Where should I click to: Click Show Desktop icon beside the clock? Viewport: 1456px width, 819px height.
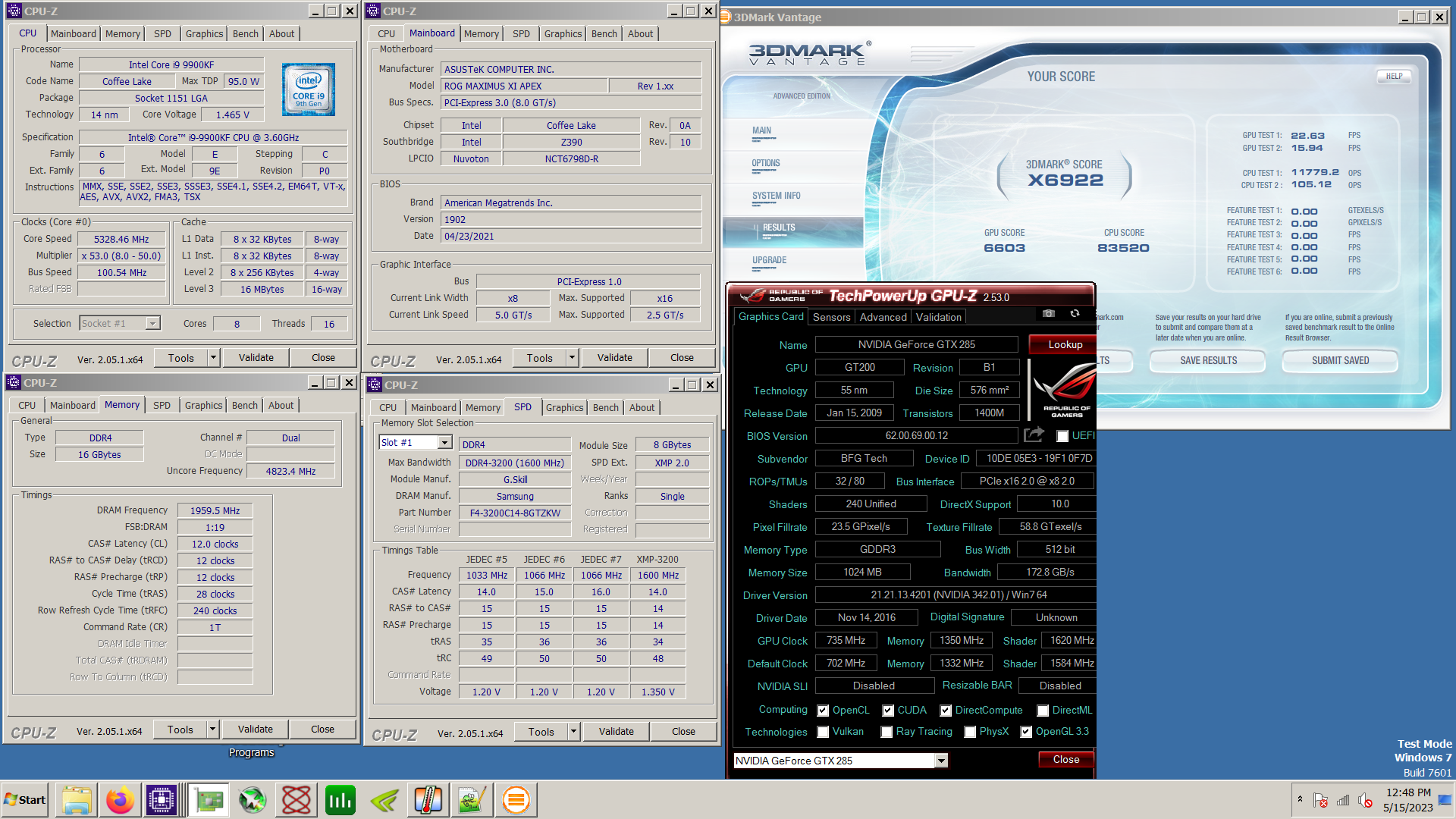(1446, 800)
